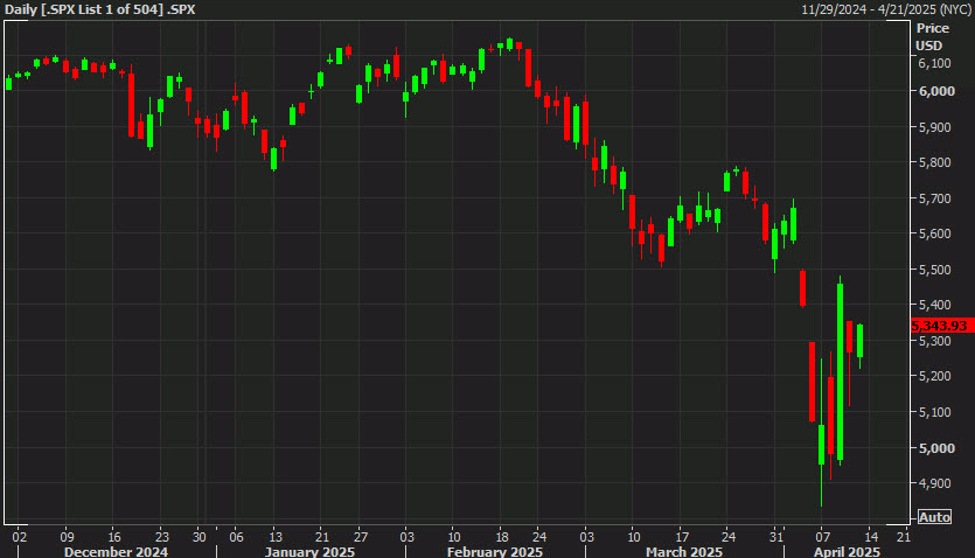Open the date range 11/29/2024 - 4/21/2025 selector
Screen dimensions: 975x558
point(885,9)
